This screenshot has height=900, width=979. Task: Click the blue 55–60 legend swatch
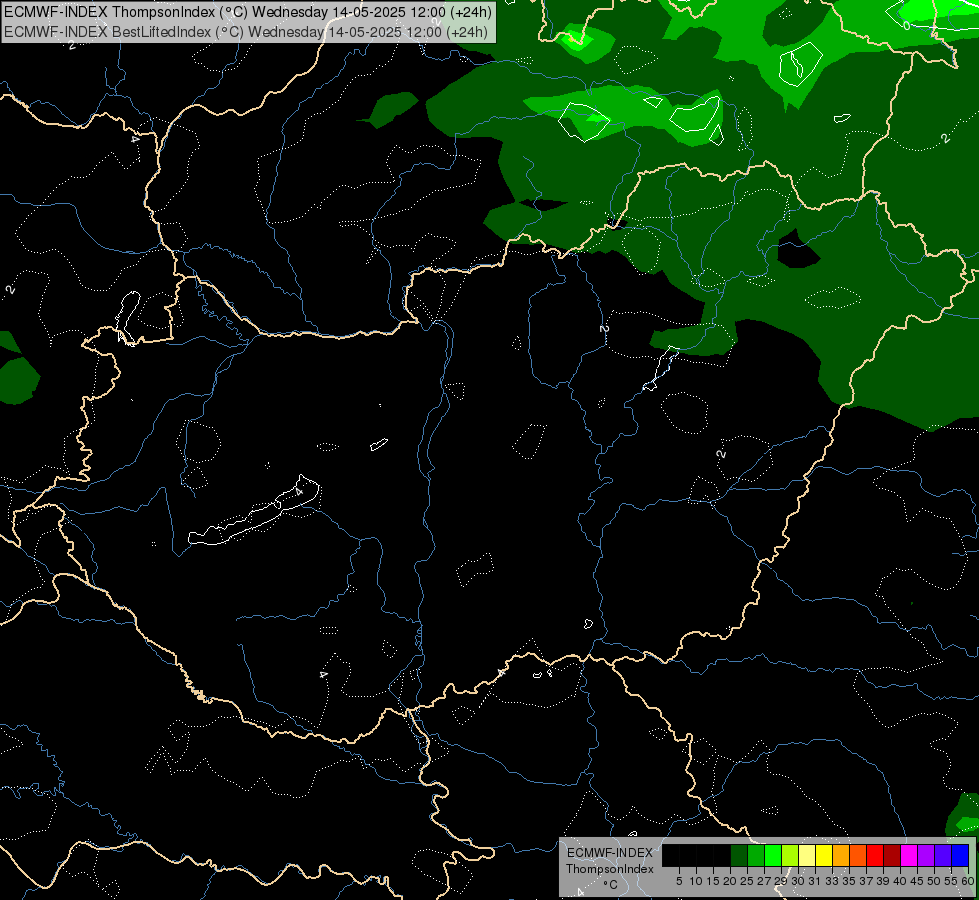coord(960,855)
